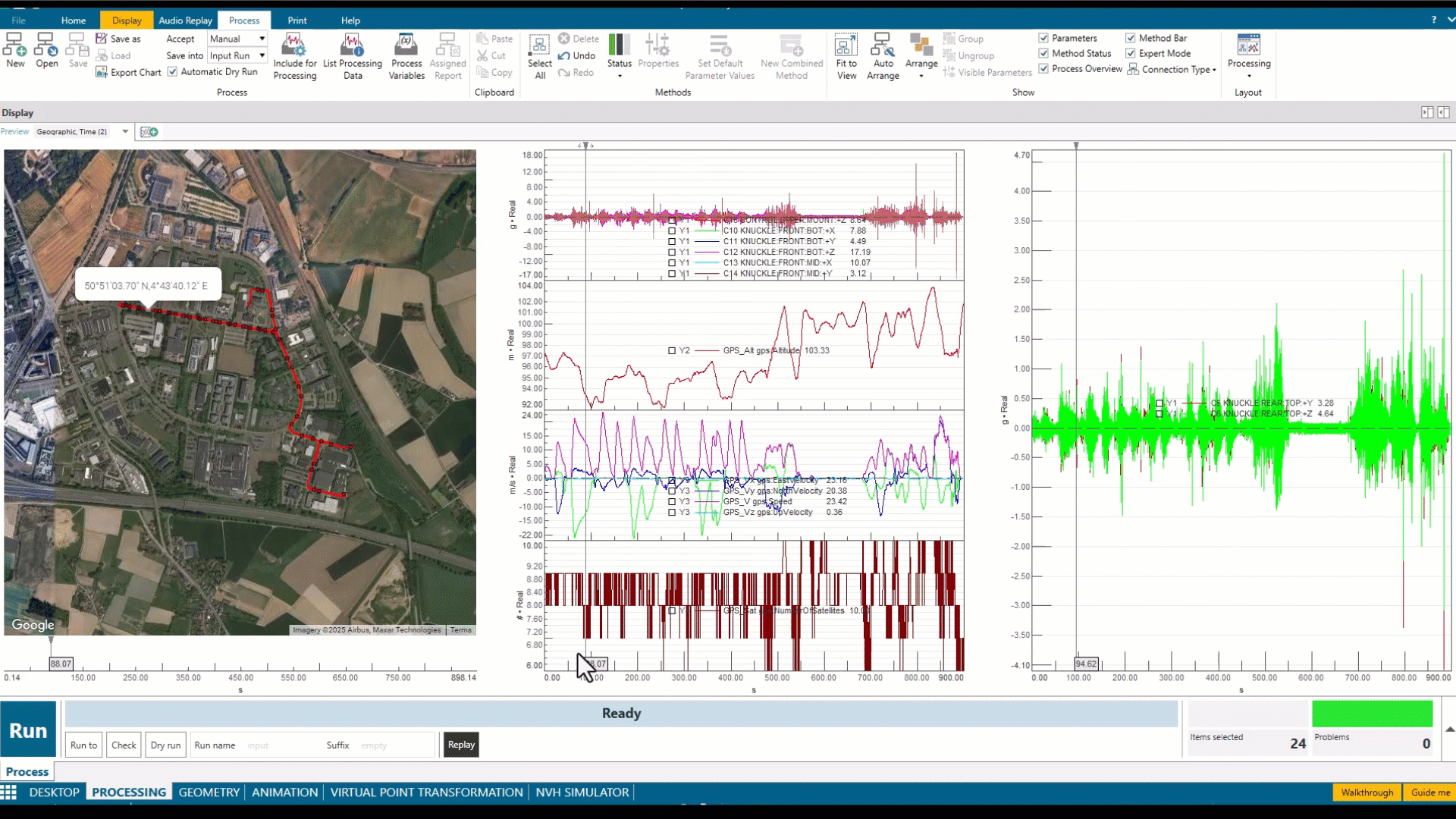Click the Fit to View icon
1456x819 pixels.
click(846, 45)
